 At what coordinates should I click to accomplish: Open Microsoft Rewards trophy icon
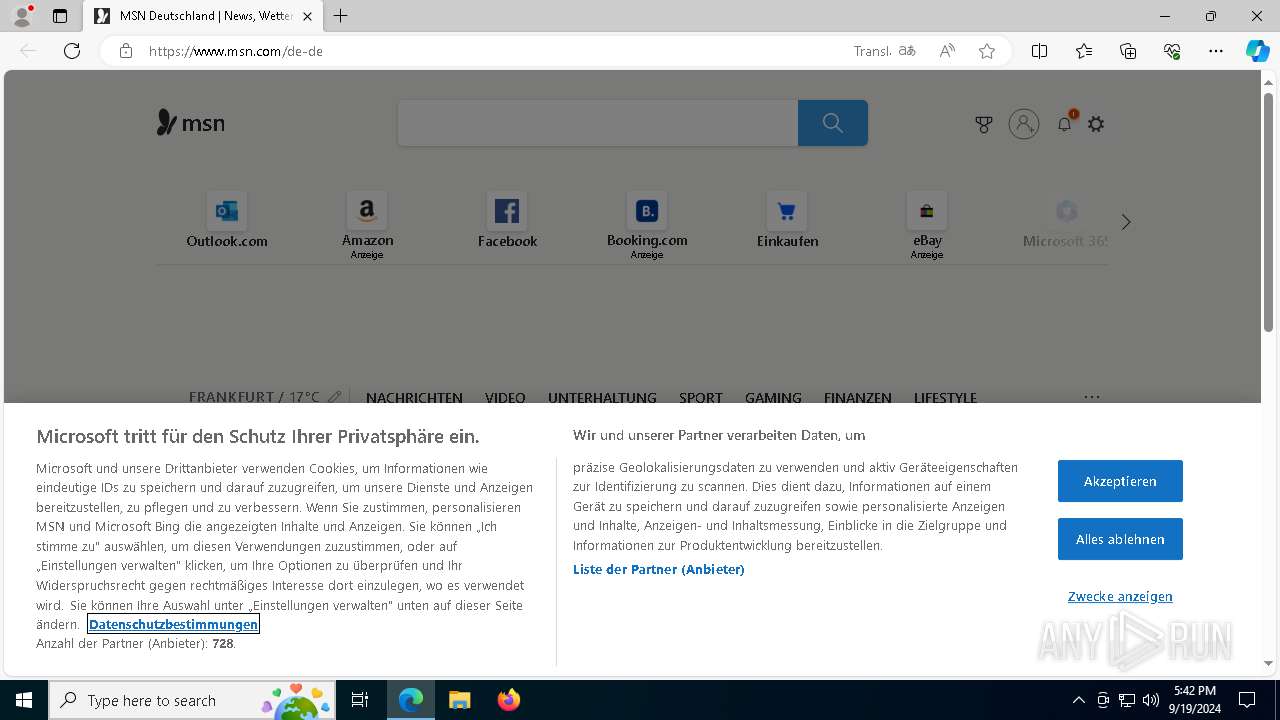(984, 124)
